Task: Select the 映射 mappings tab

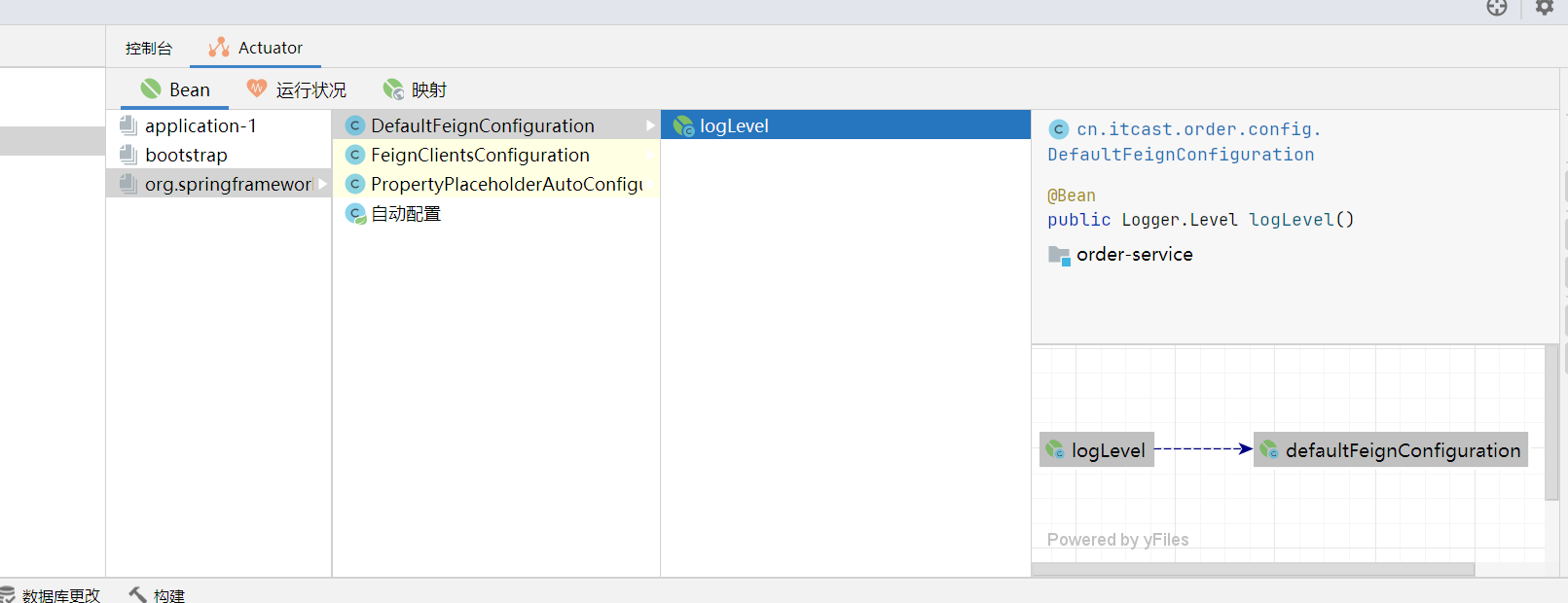Action: [x=428, y=90]
